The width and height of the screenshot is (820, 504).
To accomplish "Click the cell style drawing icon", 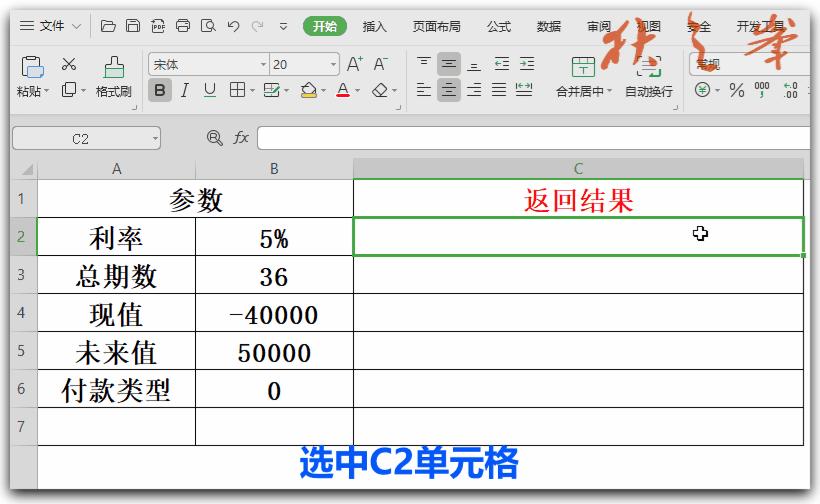I will pyautogui.click(x=271, y=90).
